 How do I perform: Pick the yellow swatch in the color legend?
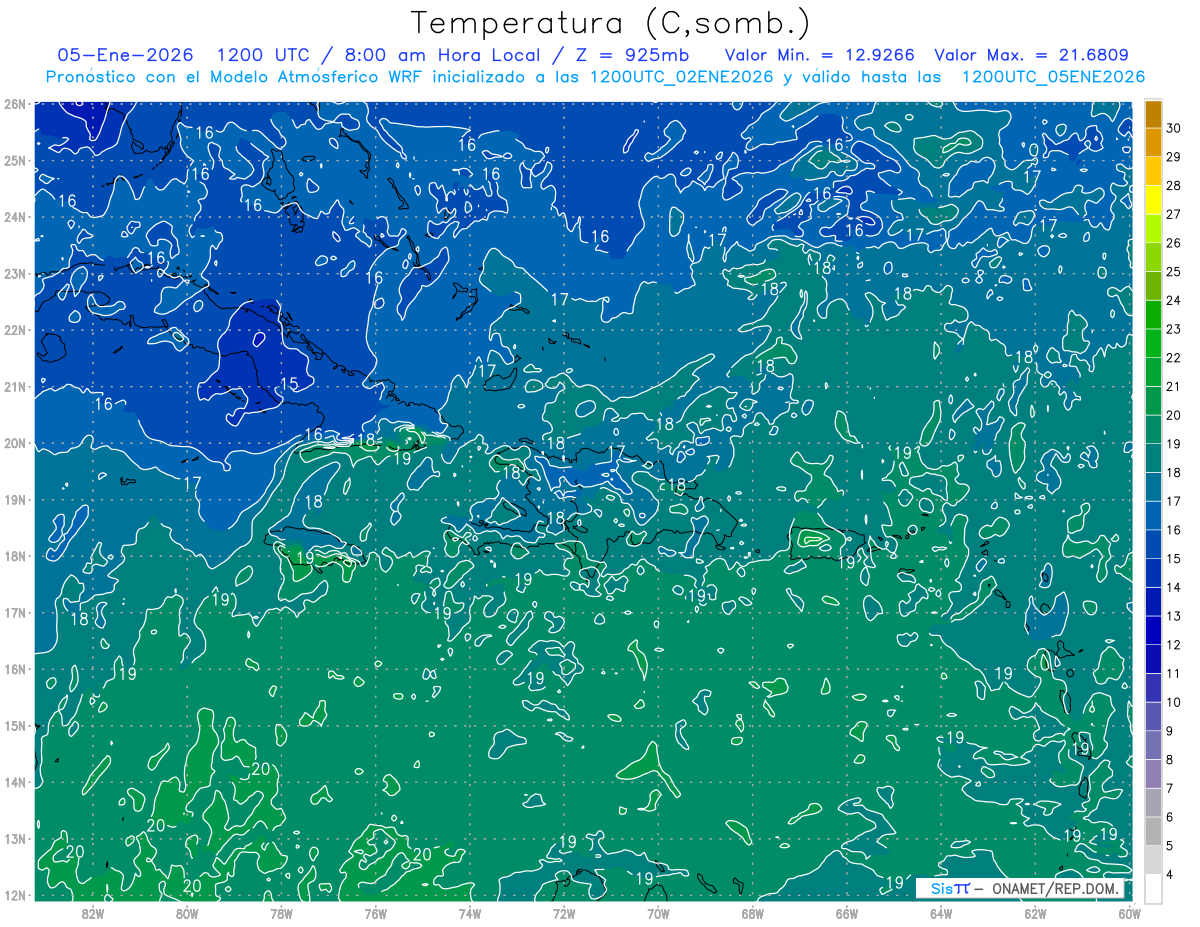pyautogui.click(x=1154, y=200)
